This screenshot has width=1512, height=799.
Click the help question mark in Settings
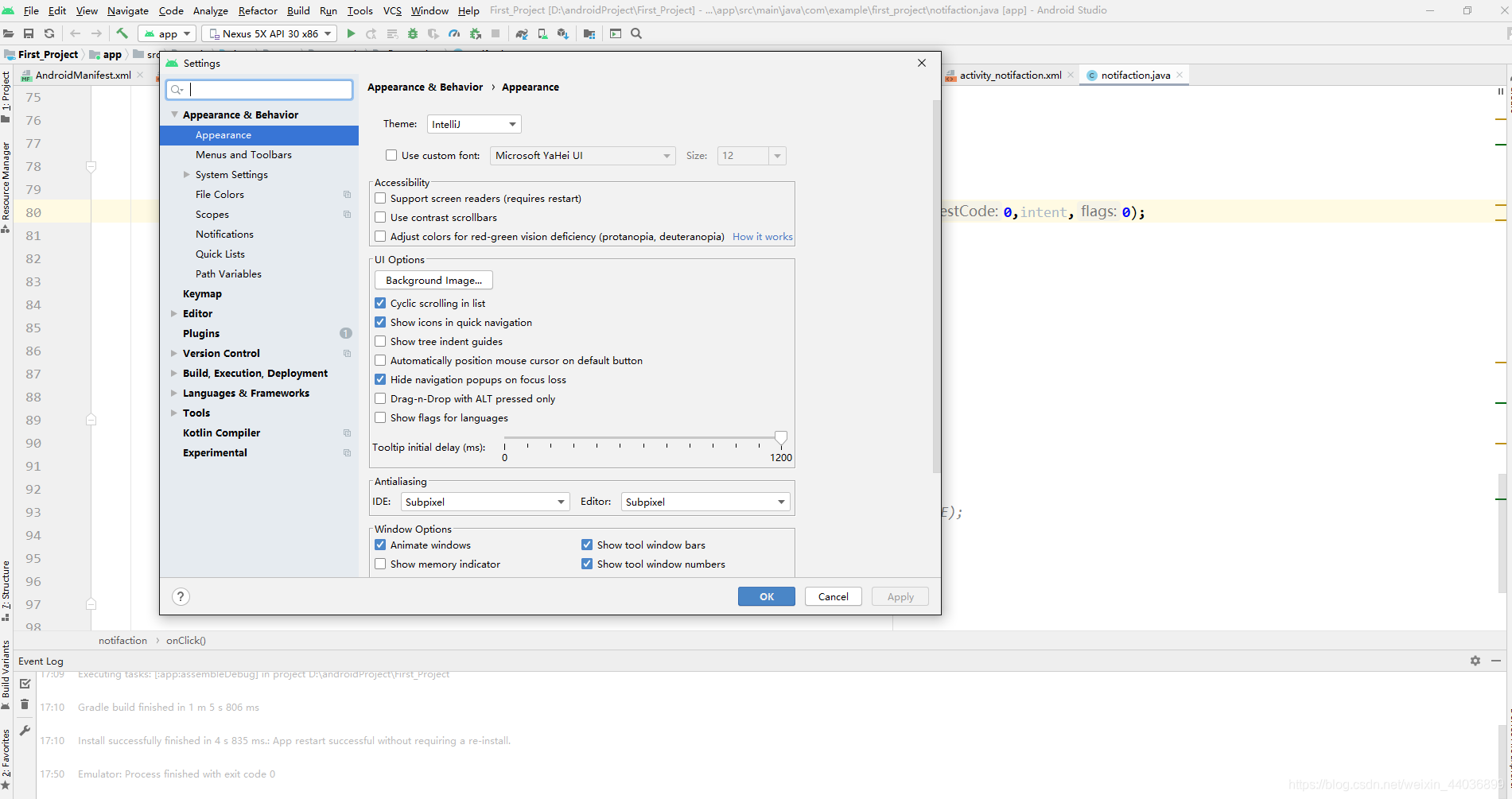[x=181, y=596]
